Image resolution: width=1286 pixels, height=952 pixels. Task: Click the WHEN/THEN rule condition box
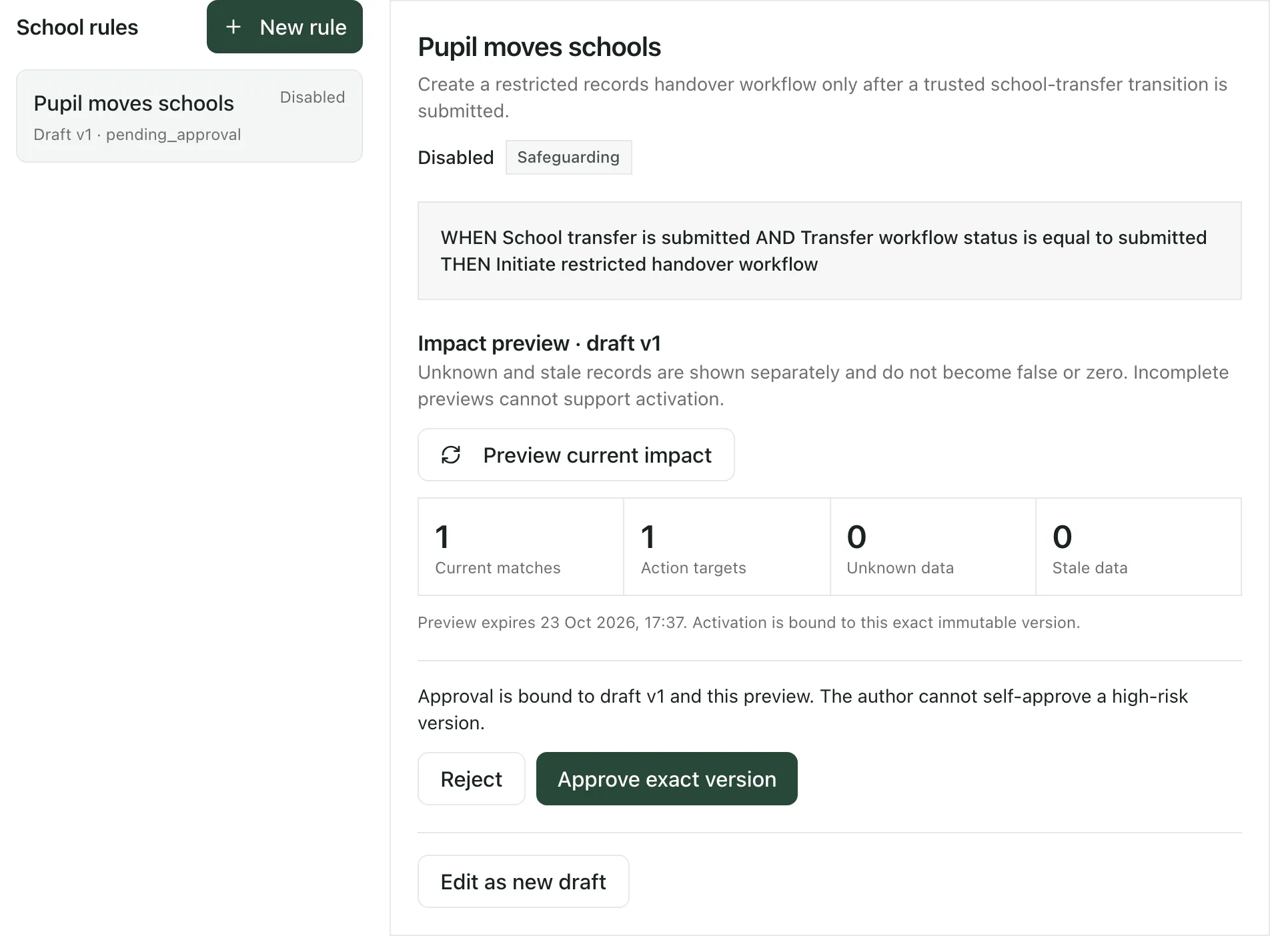[x=830, y=251]
